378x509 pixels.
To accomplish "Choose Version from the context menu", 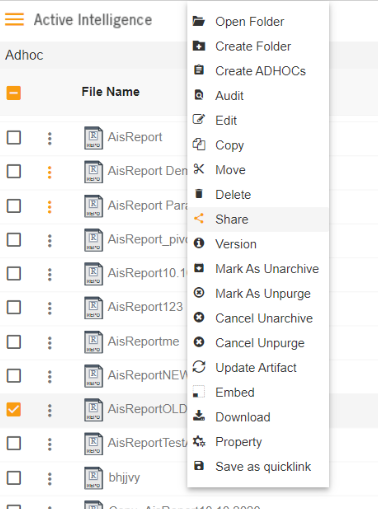I will [x=258, y=244].
